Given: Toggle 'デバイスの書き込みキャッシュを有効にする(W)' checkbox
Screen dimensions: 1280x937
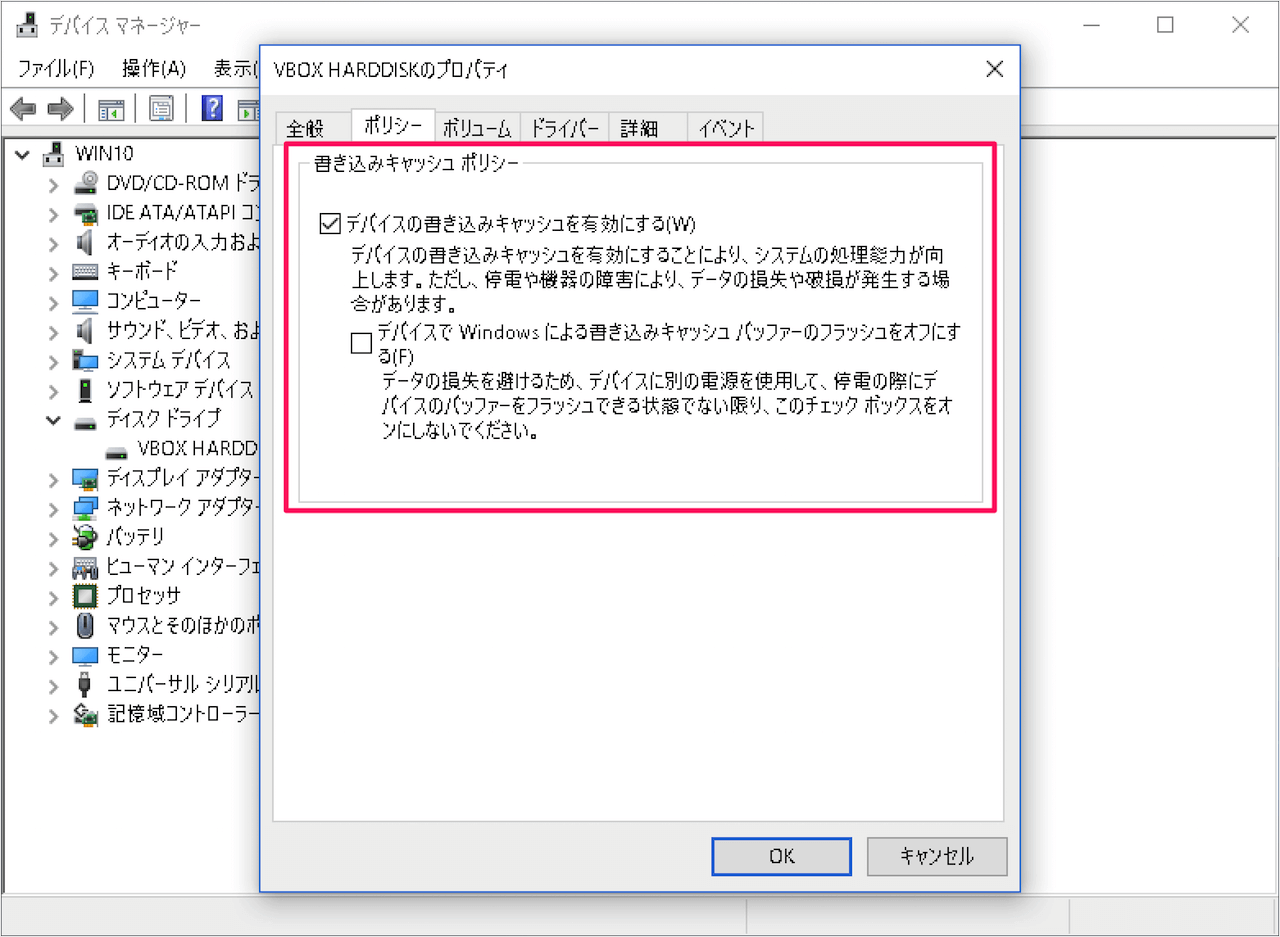Looking at the screenshot, I should click(329, 223).
